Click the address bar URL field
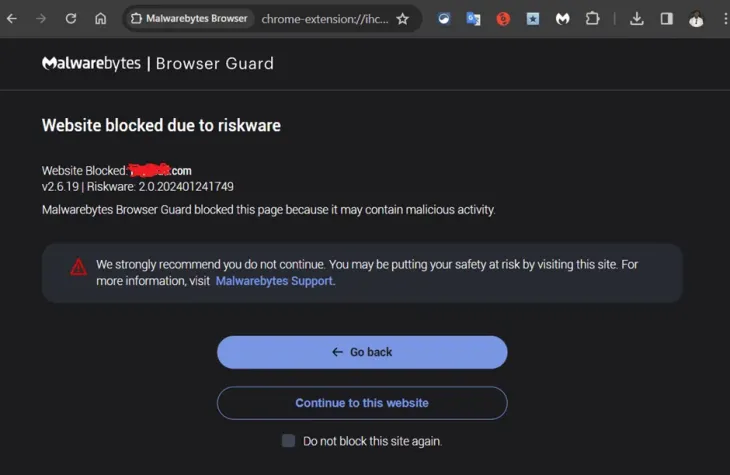 coord(324,19)
